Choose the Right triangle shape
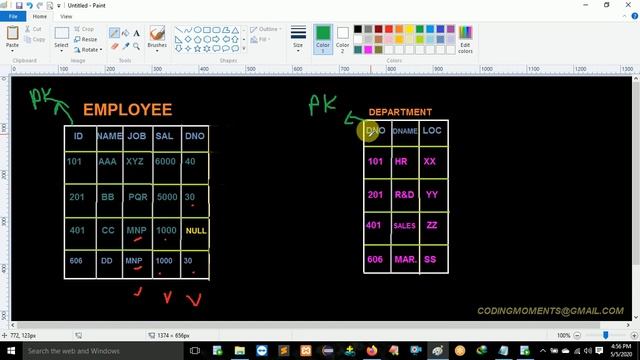This screenshot has height=360, width=640. pos(179,40)
